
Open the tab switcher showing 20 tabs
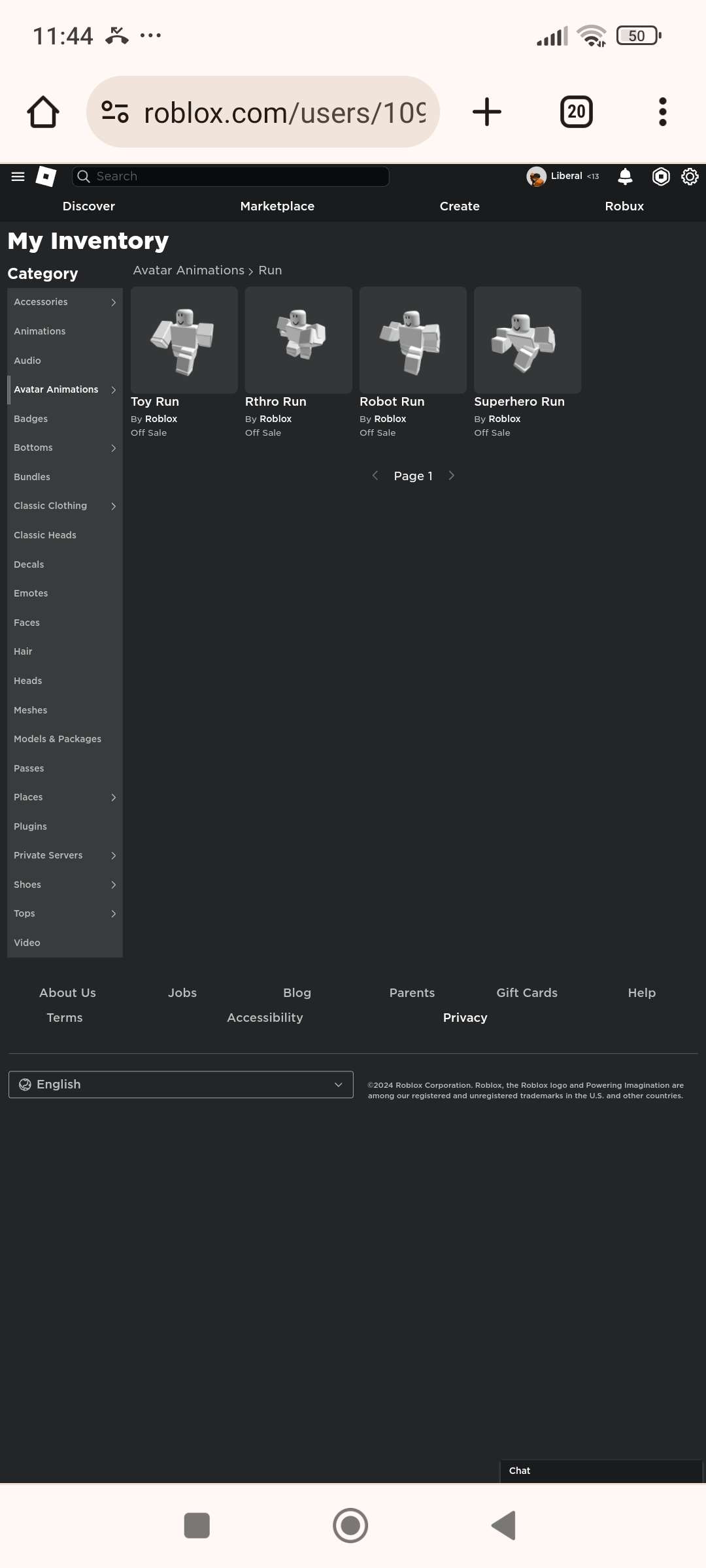click(577, 112)
